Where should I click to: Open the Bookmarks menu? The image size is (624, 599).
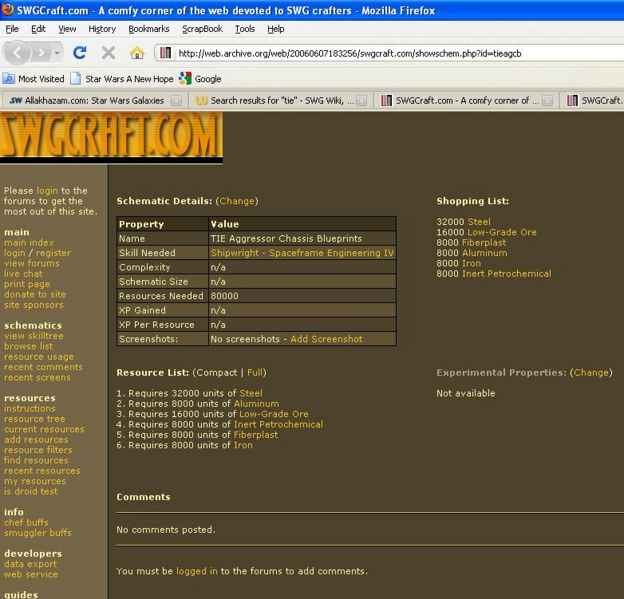(x=148, y=29)
